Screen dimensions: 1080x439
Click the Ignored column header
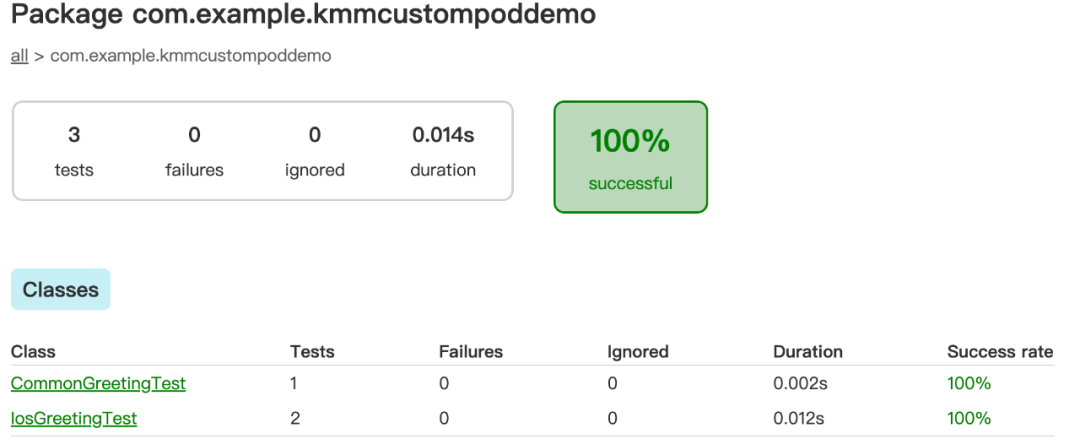[638, 351]
